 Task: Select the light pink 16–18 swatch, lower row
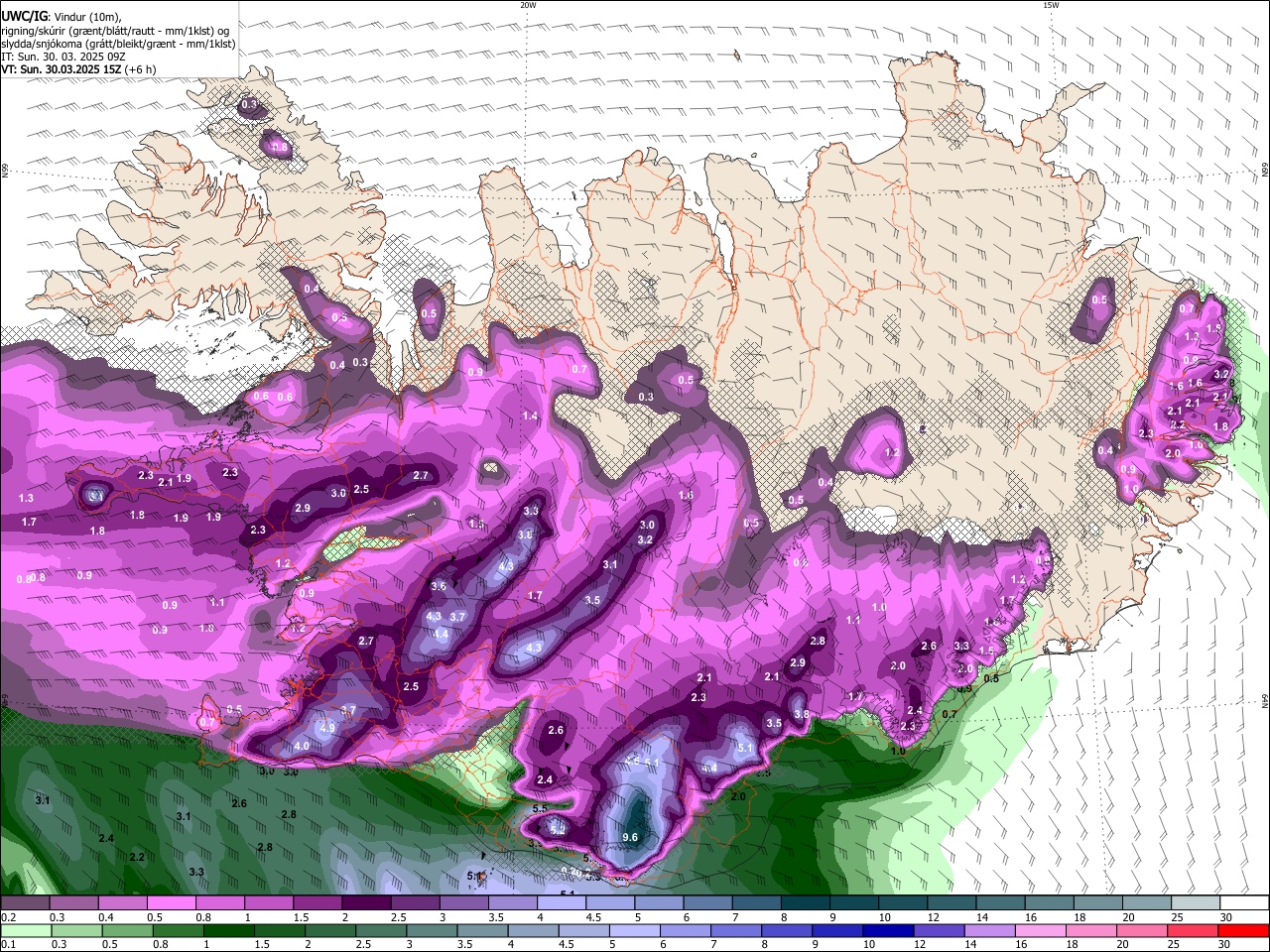click(1043, 930)
